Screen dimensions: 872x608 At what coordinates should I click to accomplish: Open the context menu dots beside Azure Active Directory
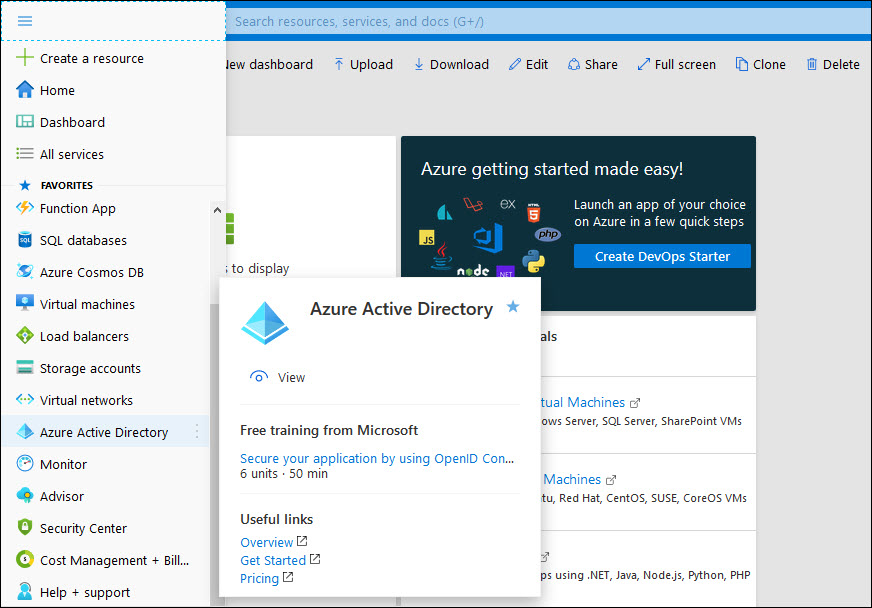pyautogui.click(x=199, y=432)
